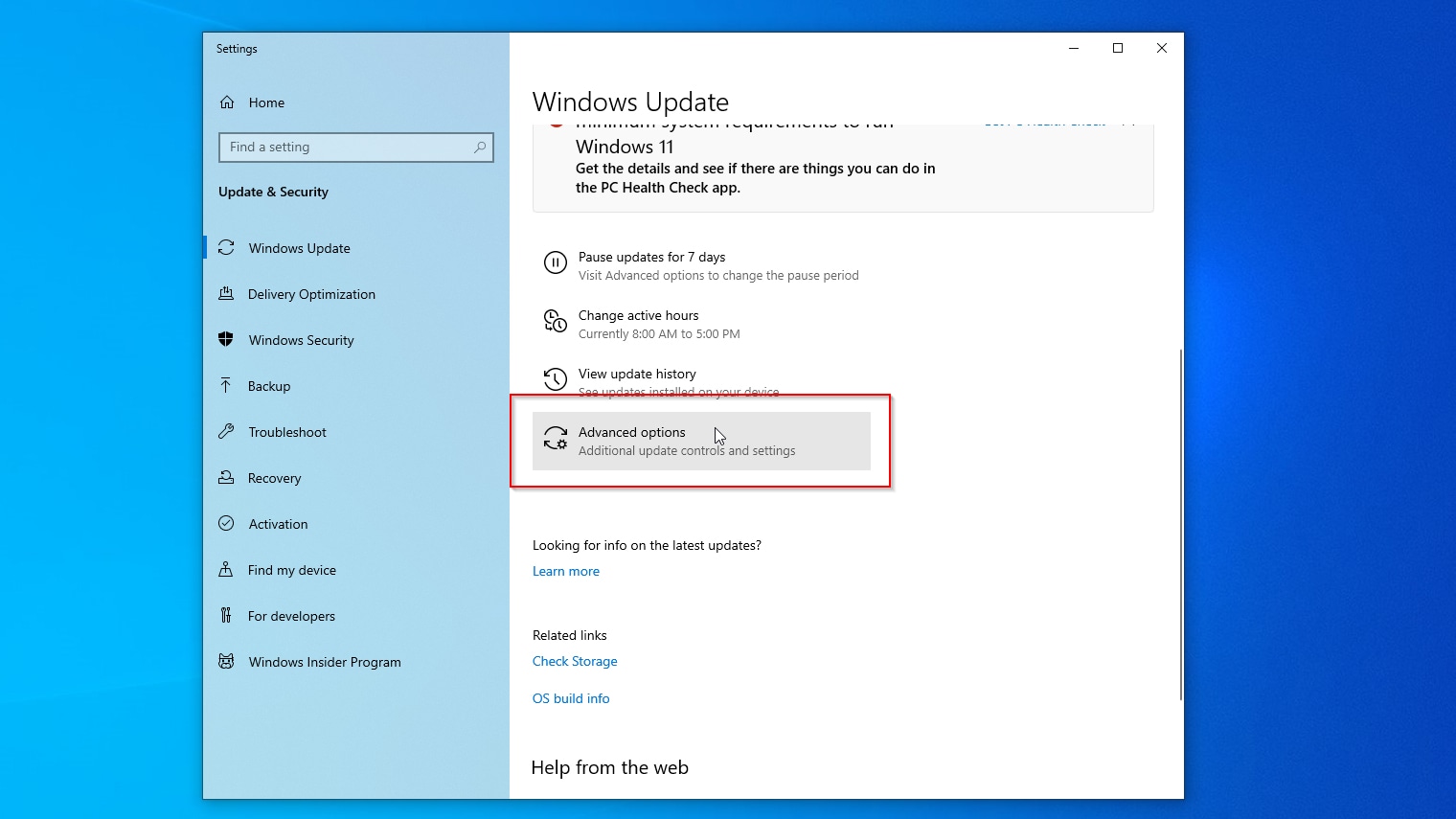Click the Home house icon
Screen dimensions: 1456x819
[x=228, y=102]
